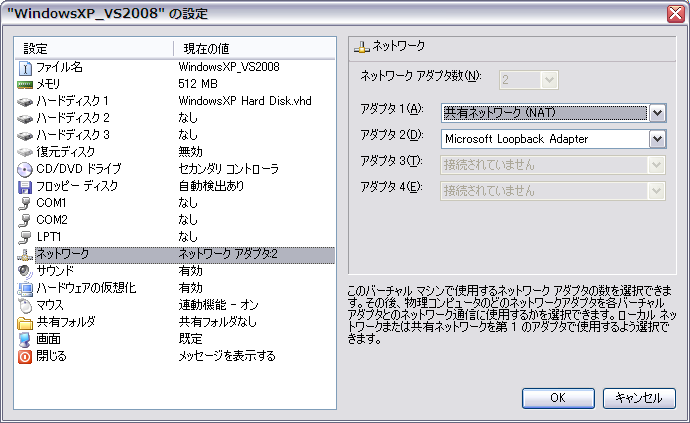
Task: Select the メモリ memory chip icon
Action: click(26, 84)
